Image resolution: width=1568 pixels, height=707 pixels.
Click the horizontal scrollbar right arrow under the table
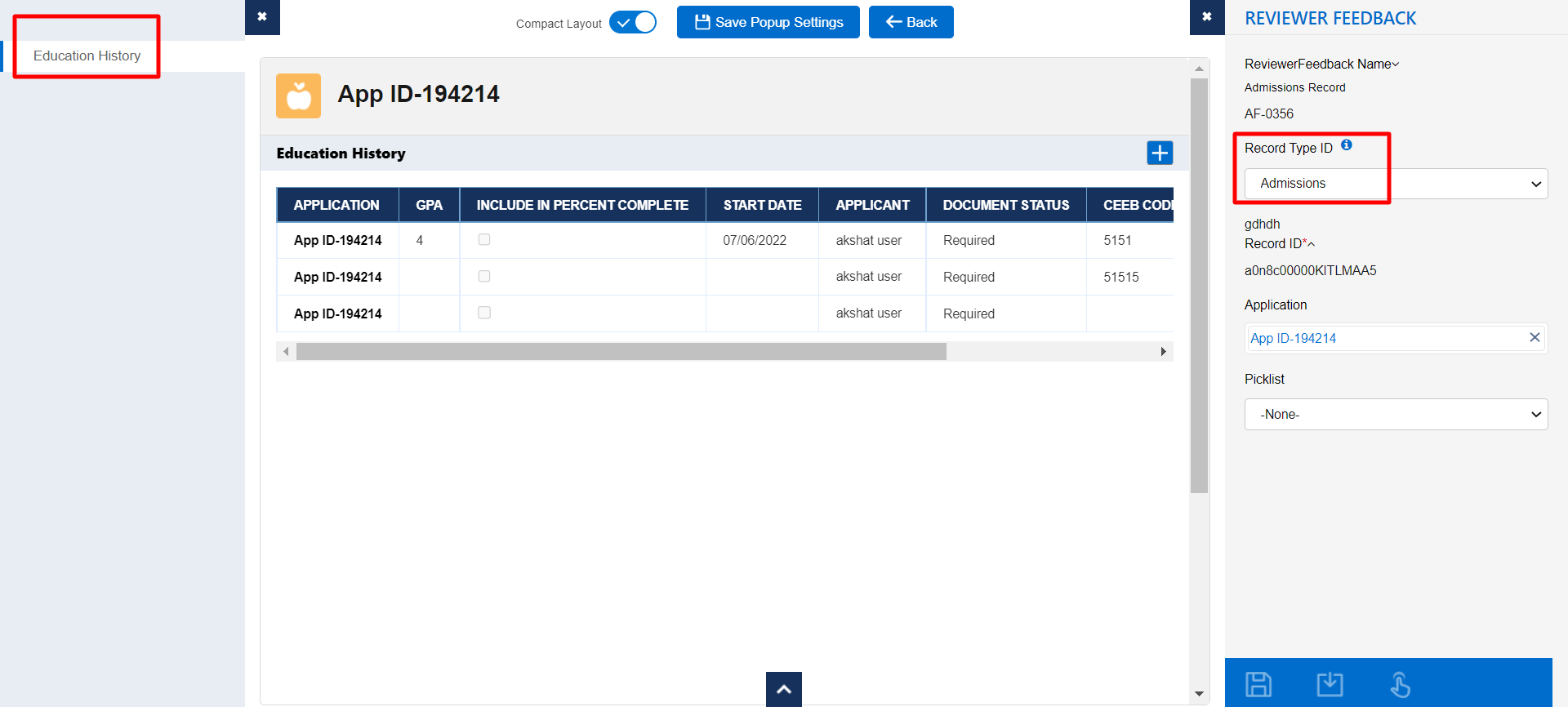click(1164, 352)
